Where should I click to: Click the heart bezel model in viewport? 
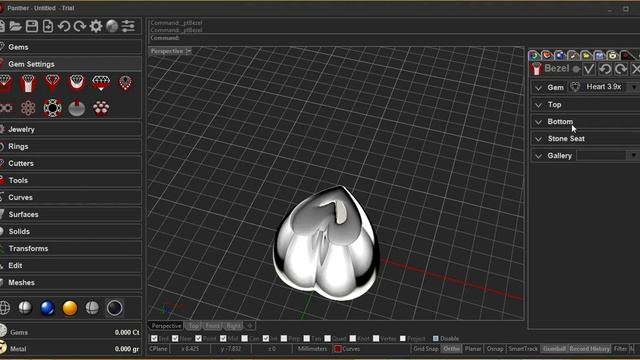coord(326,245)
